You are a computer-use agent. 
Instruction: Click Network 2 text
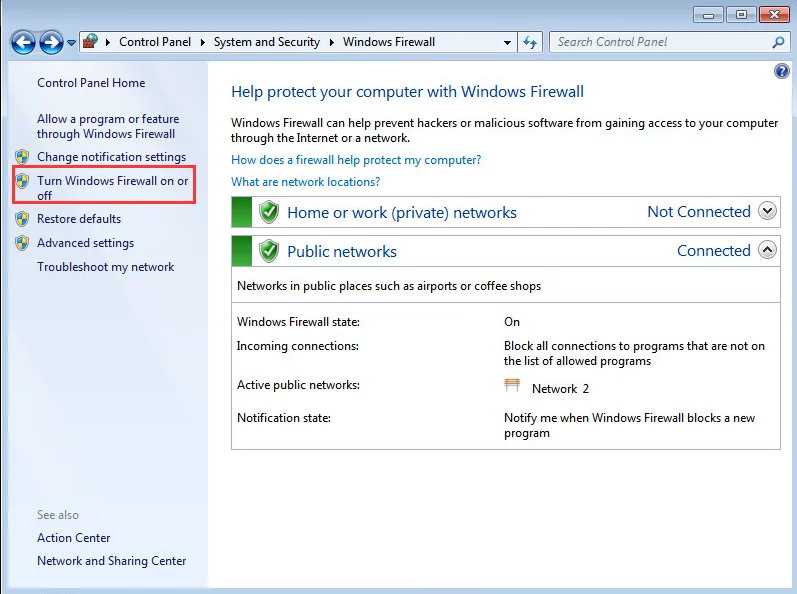point(560,389)
